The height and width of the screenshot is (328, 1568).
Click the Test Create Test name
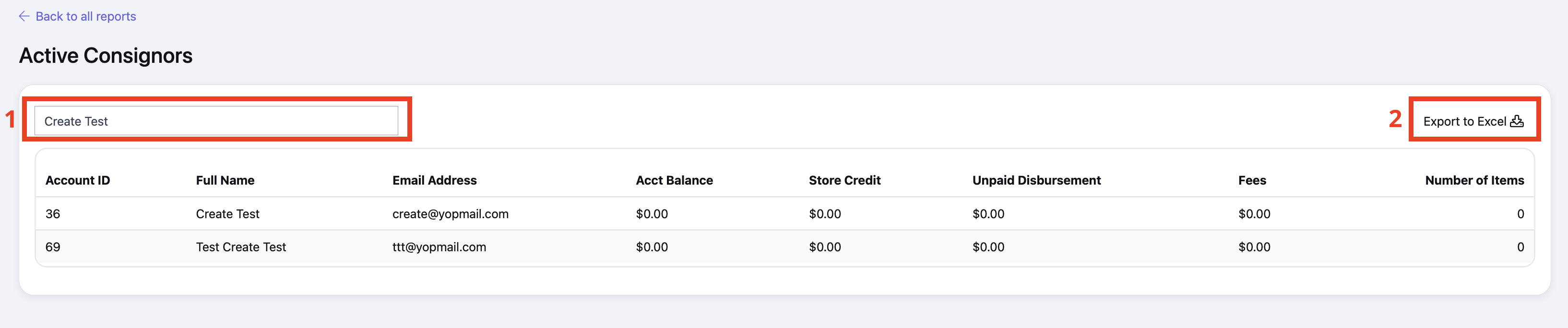click(241, 247)
